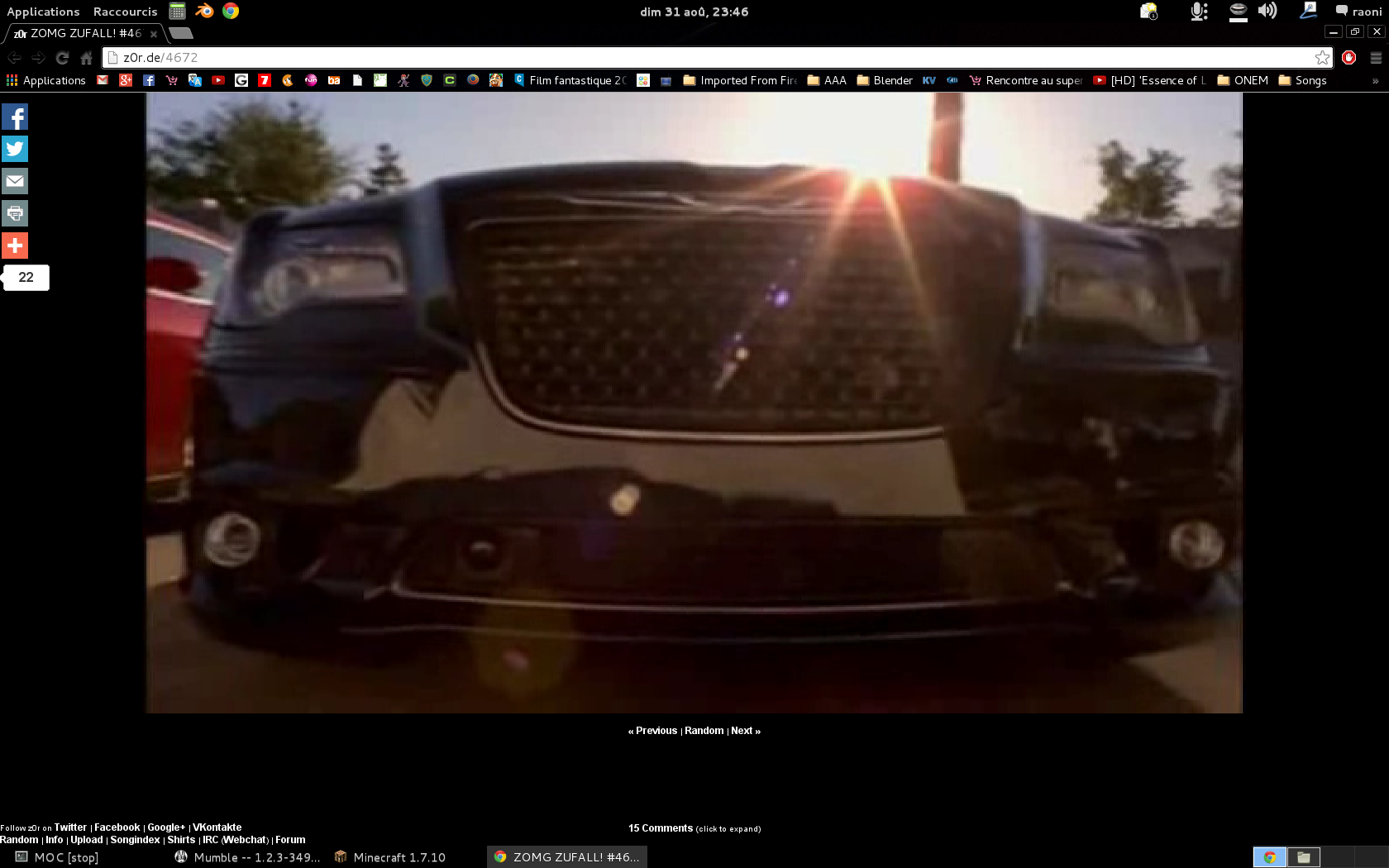Open the red 7 bookmark icon
This screenshot has height=868, width=1389.
[265, 80]
